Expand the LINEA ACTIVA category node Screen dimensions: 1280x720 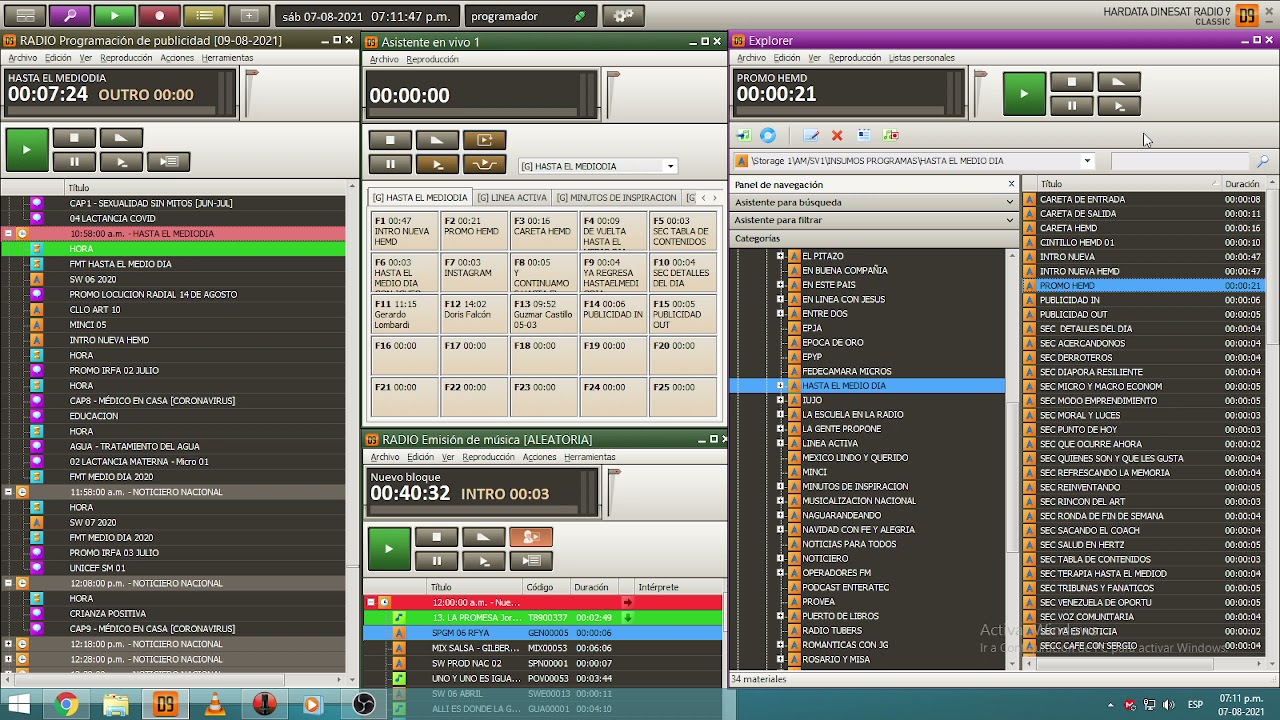point(780,443)
